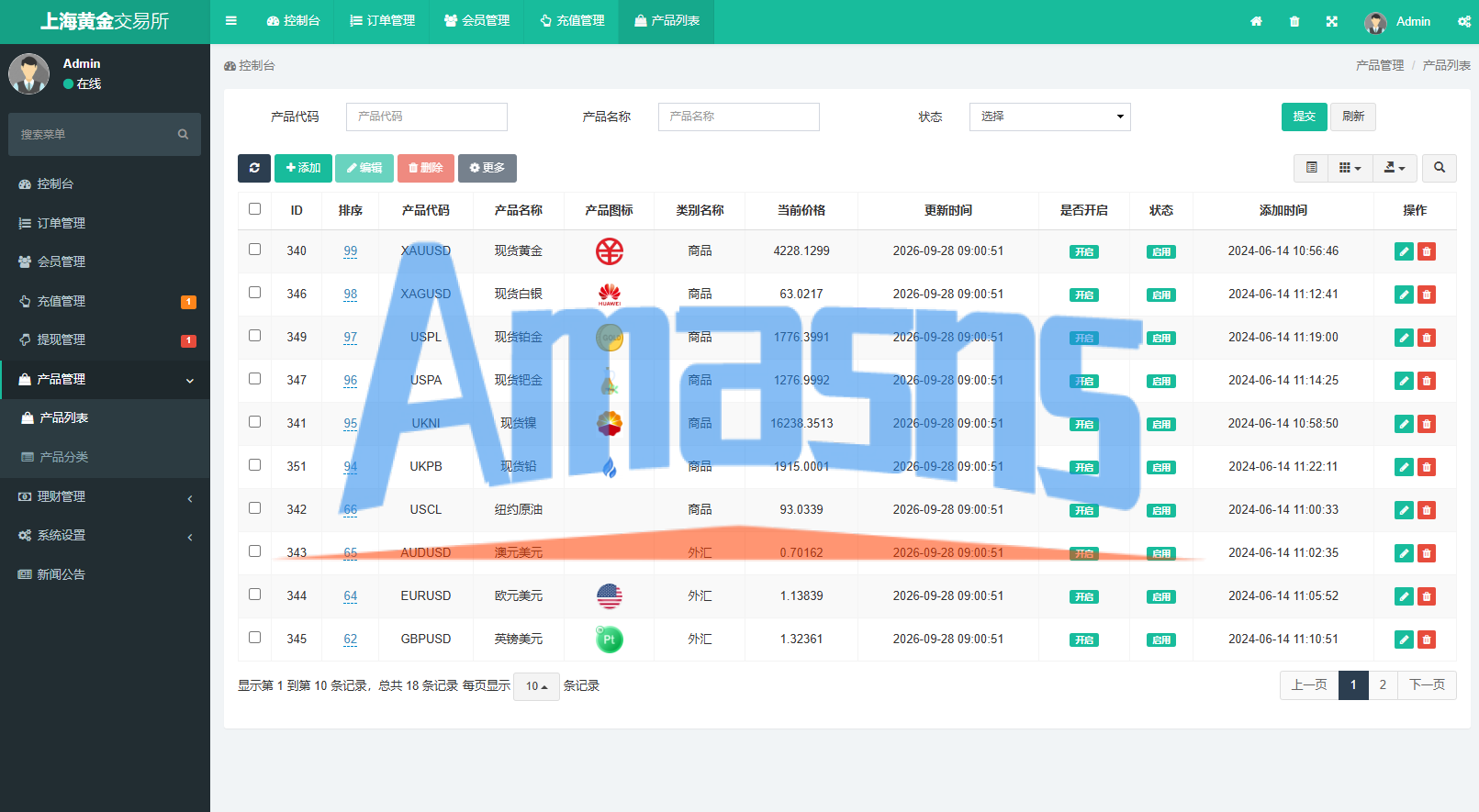Check the checkbox for row 344

click(x=255, y=595)
